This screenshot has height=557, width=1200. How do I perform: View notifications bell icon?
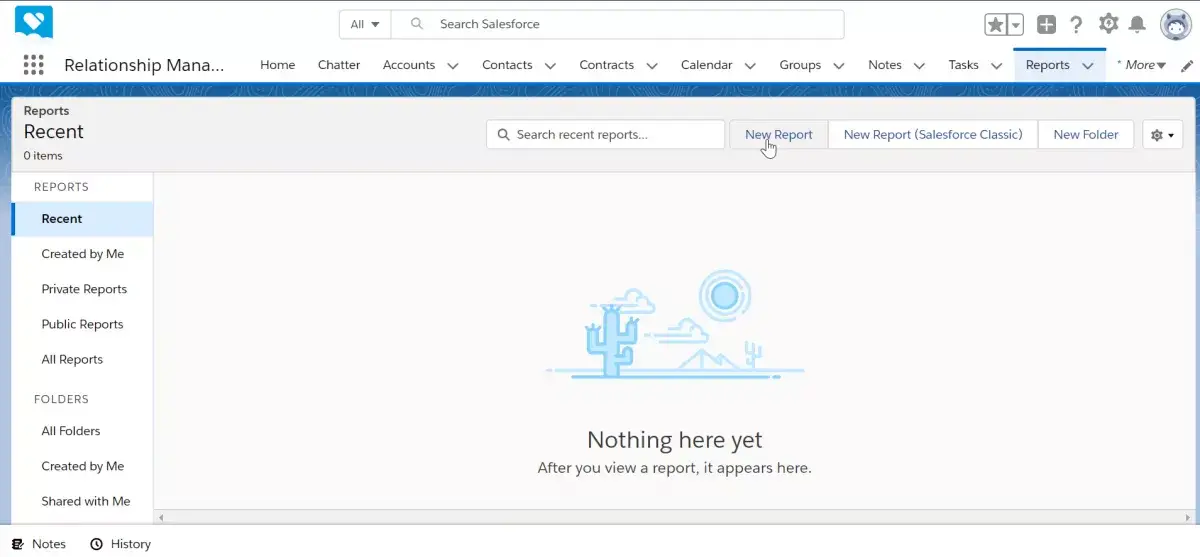pos(1137,25)
